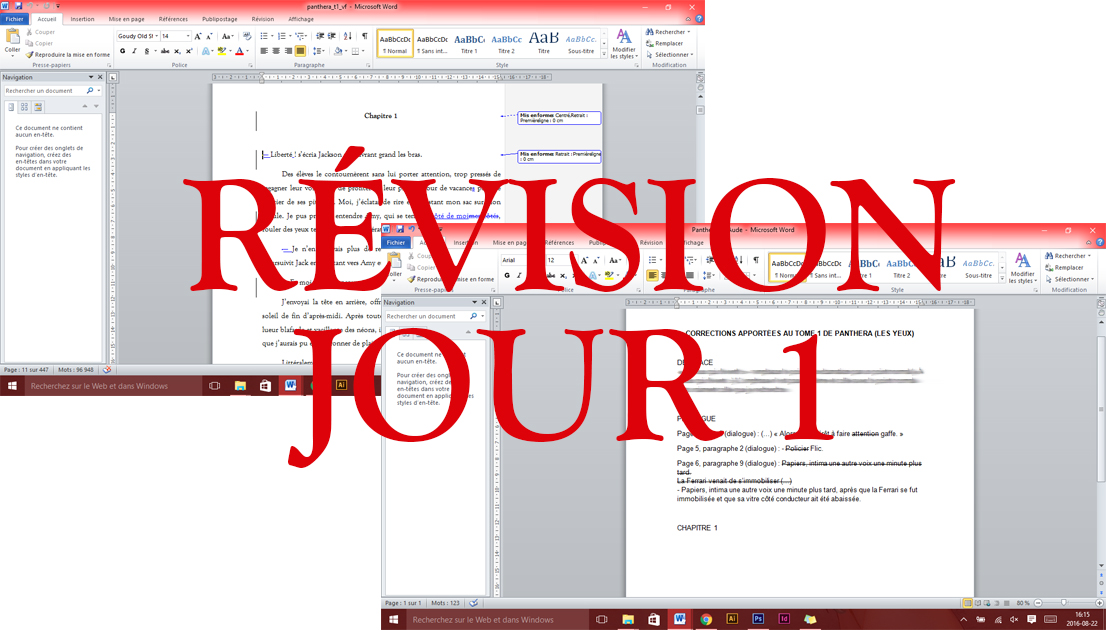Open Photoshop from the front taskbar

[758, 619]
